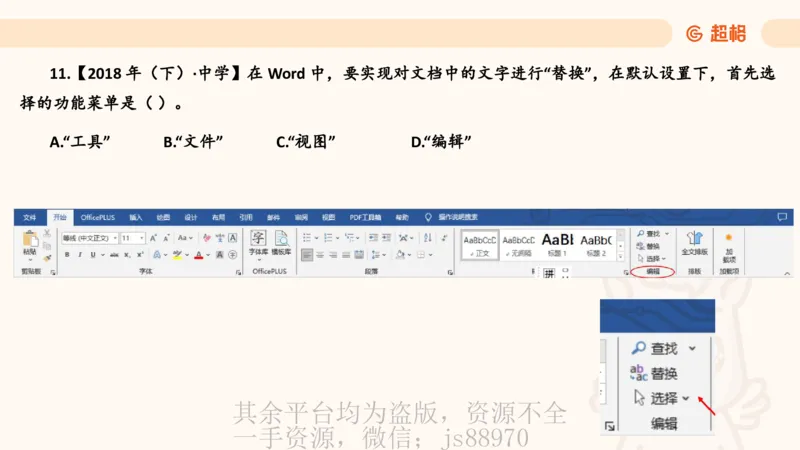Click the Clear Formatting eraser icon
The width and height of the screenshot is (800, 450).
(207, 238)
